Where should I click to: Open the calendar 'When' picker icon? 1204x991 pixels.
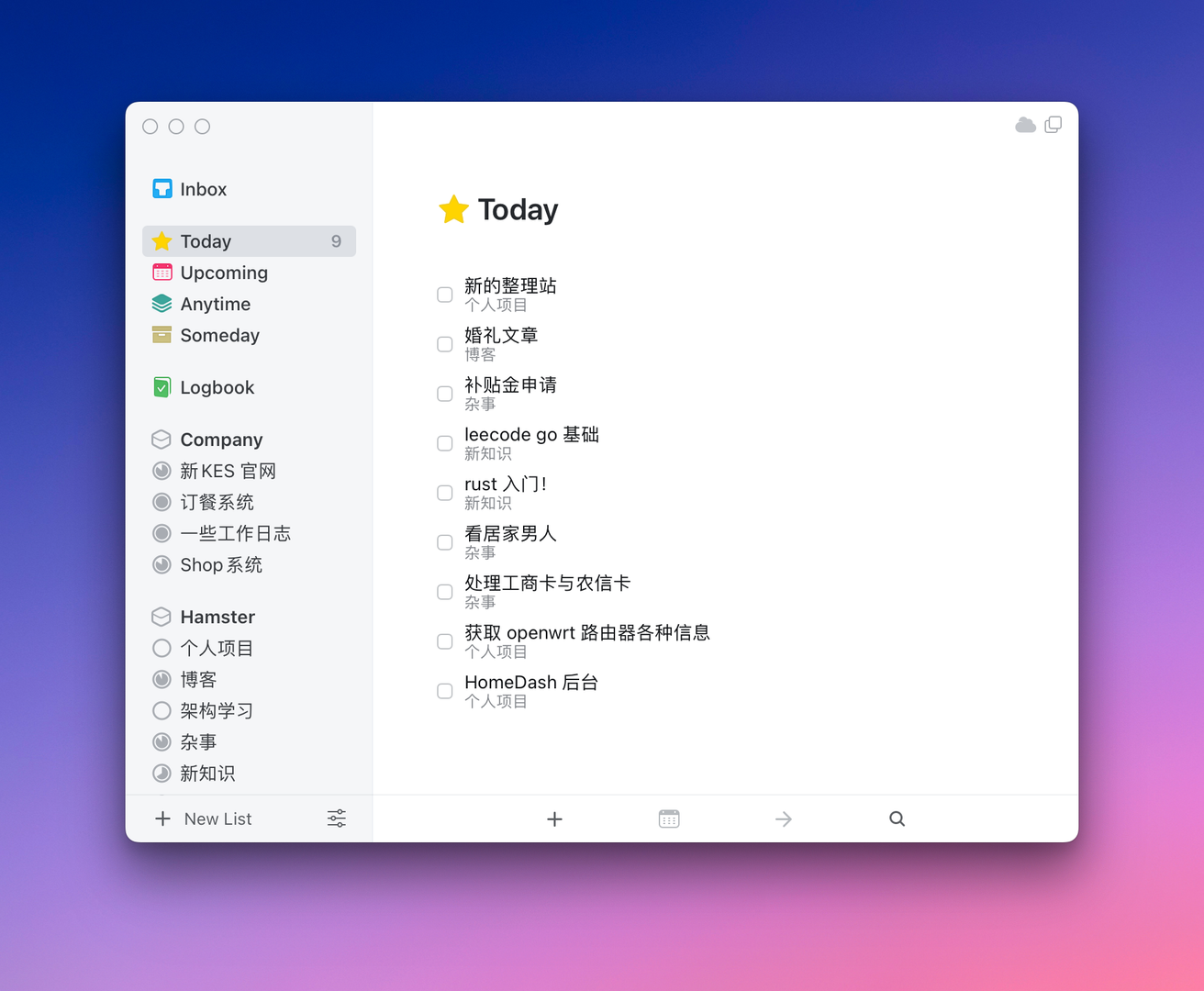(669, 818)
